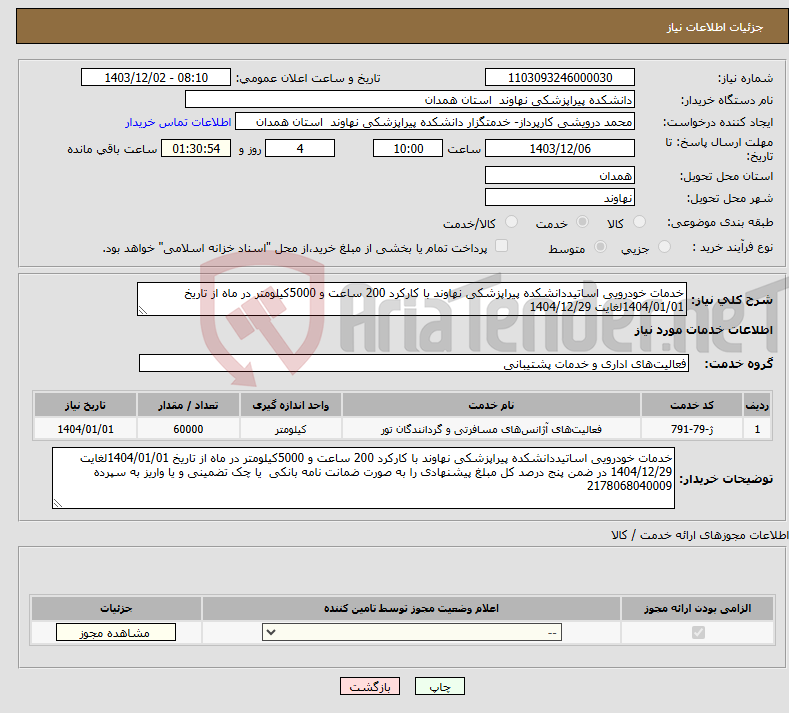Click the row number cell 1
This screenshot has height=713, width=789.
pyautogui.click(x=757, y=429)
